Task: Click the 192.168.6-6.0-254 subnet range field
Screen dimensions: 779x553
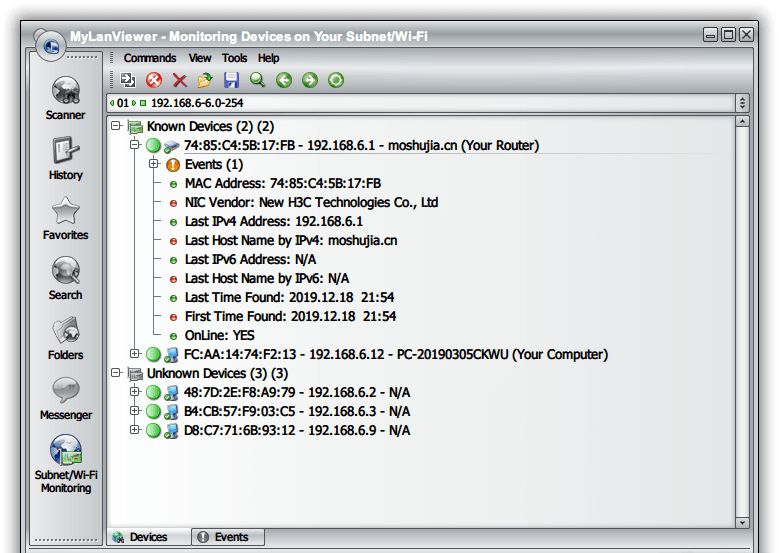Action: (421, 103)
